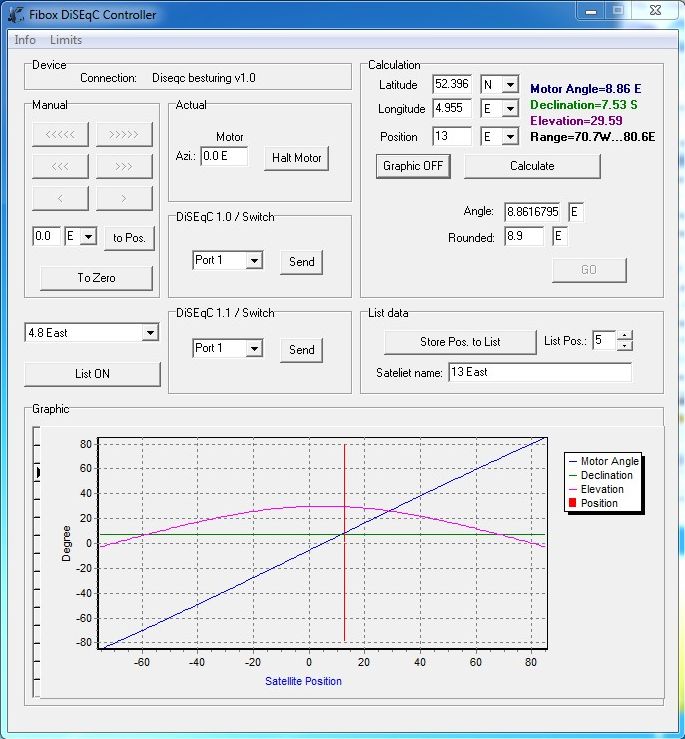Screen dimensions: 685x739
Task: Click the Calculate button
Action: pyautogui.click(x=532, y=166)
